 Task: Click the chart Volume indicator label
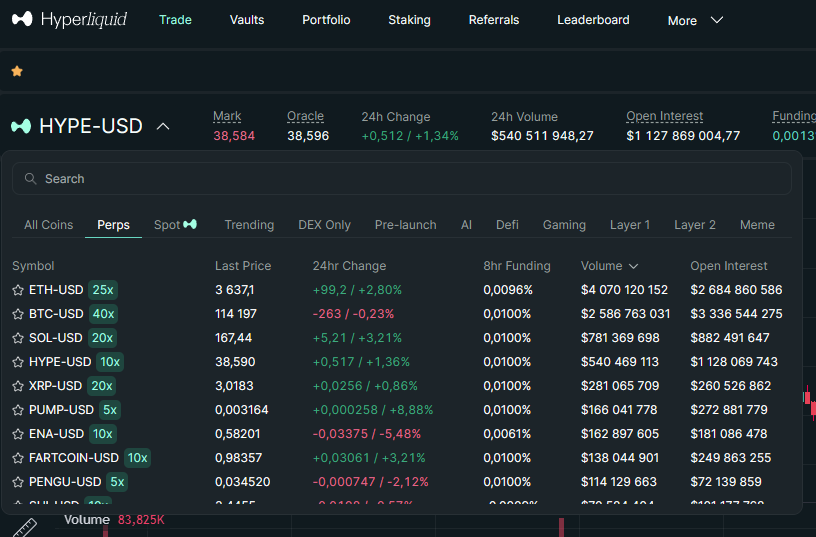(87, 520)
